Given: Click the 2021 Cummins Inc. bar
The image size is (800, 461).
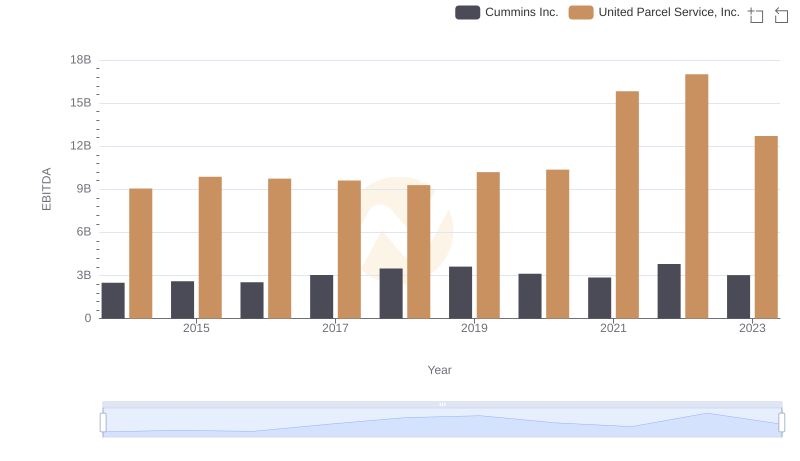Looking at the screenshot, I should [x=599, y=298].
